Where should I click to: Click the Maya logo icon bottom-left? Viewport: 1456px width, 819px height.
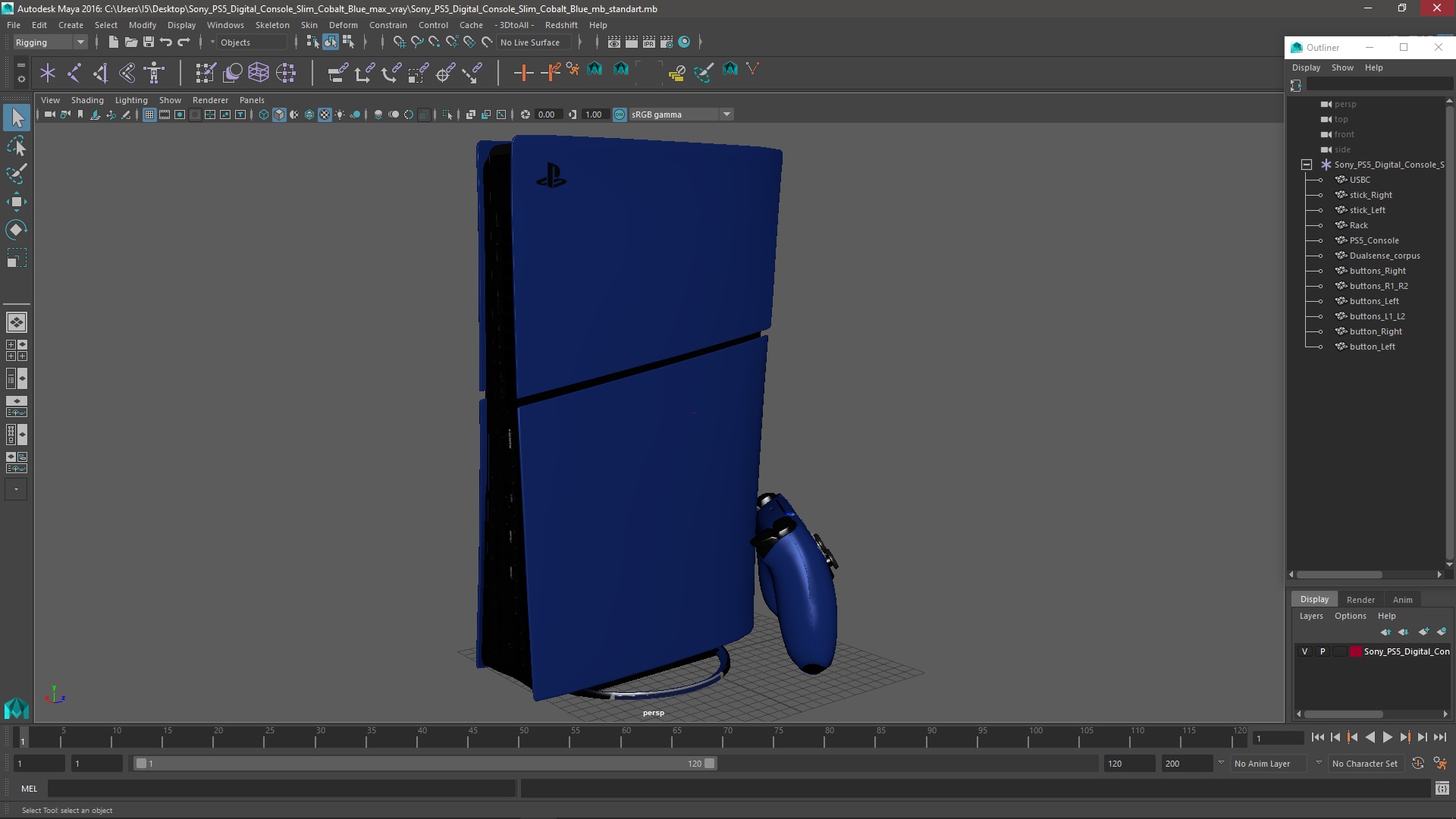[x=17, y=708]
